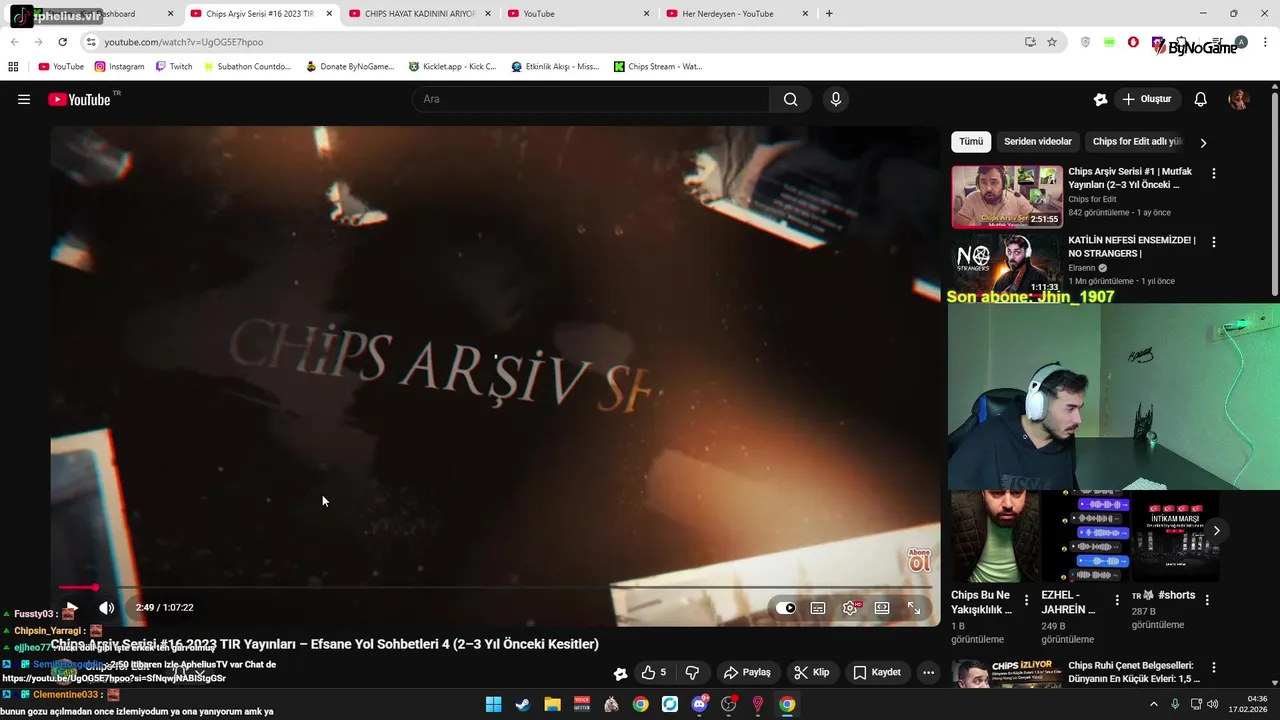1280x720 pixels.
Task: Open the KATİLİN NEFESİ ENSEMİZDE video title
Action: [1131, 246]
